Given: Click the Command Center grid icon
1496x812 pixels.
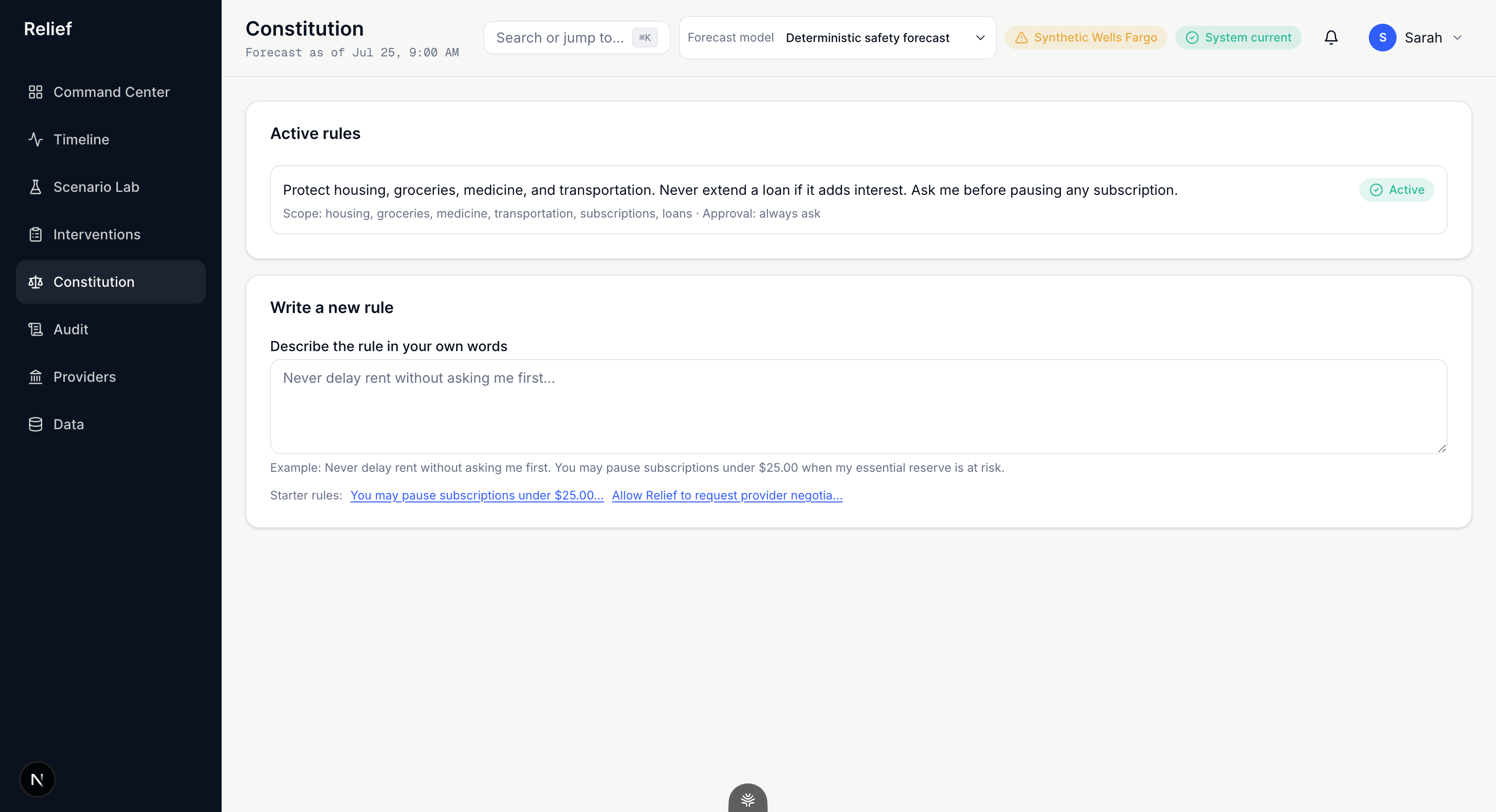Looking at the screenshot, I should pyautogui.click(x=36, y=91).
